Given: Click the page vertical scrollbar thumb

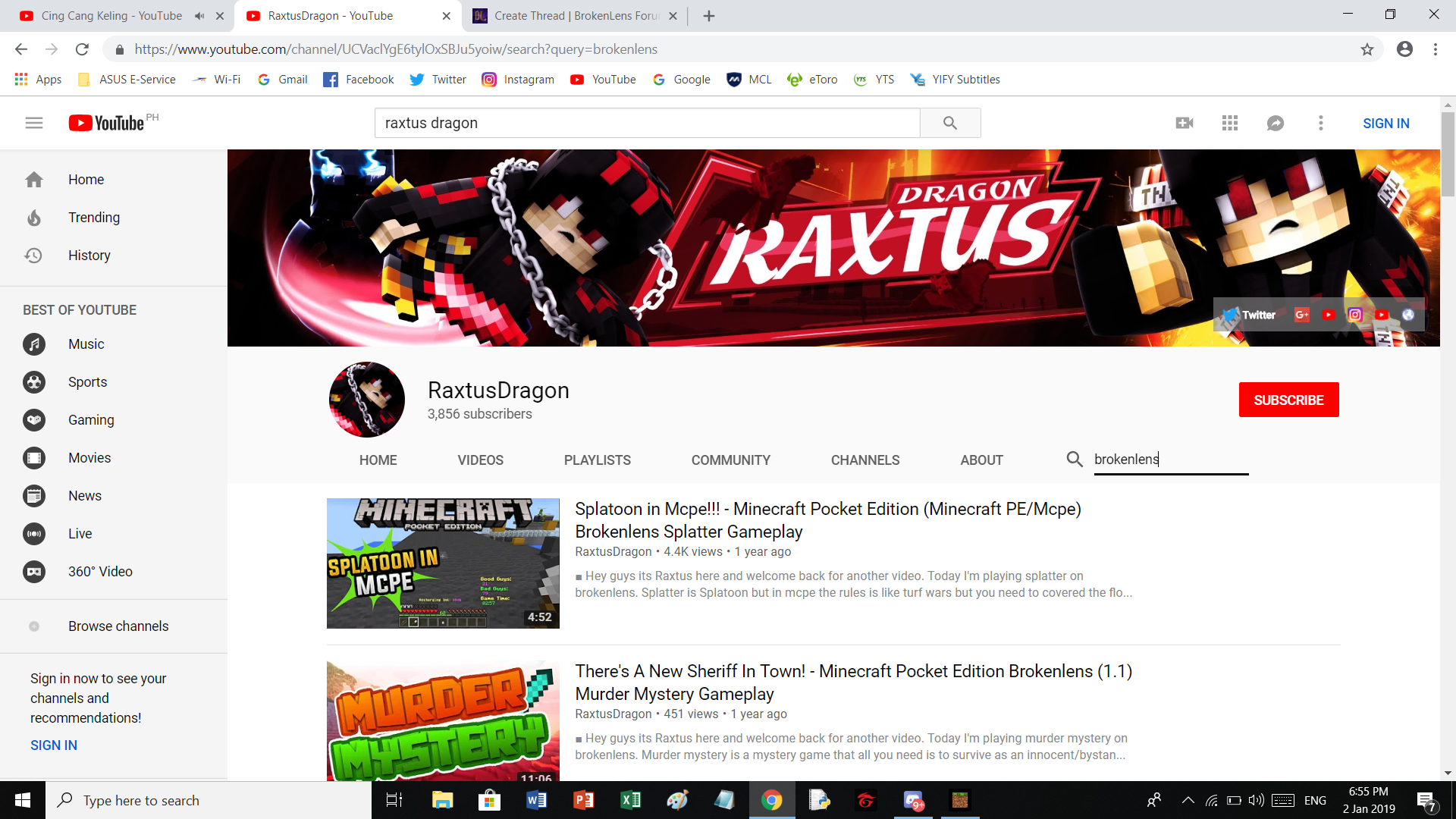Looking at the screenshot, I should point(1448,155).
